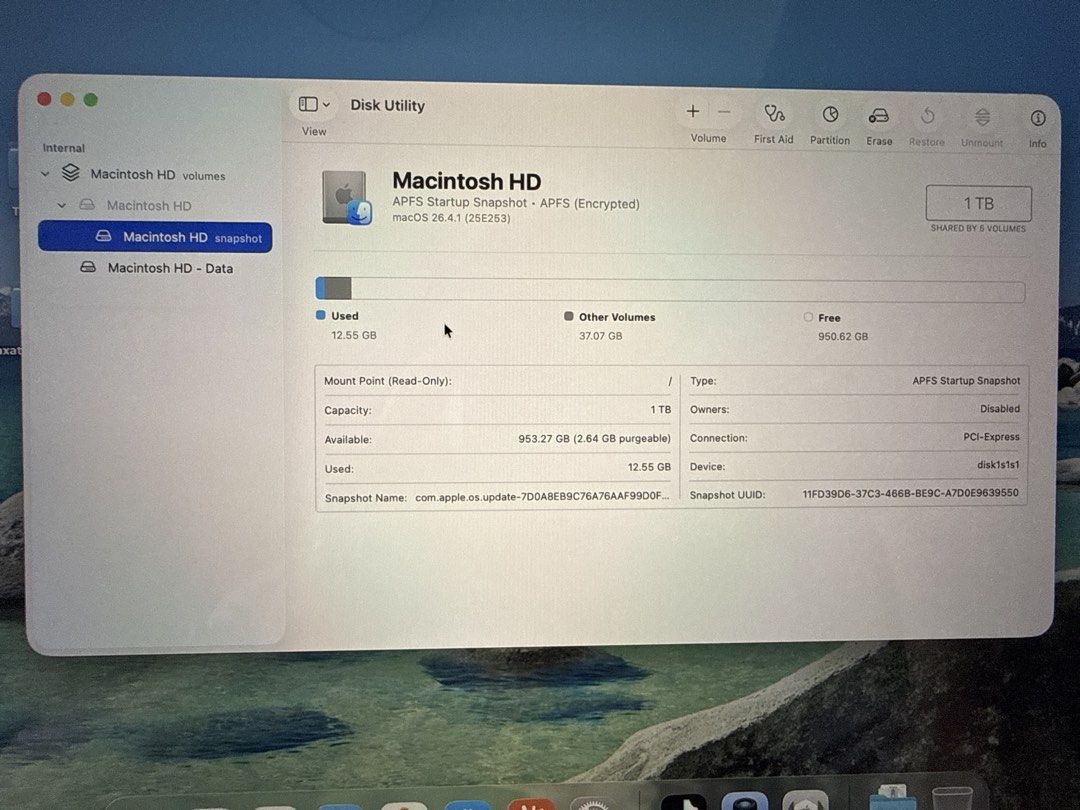
Task: Delete volume with the minus button
Action: pos(724,112)
